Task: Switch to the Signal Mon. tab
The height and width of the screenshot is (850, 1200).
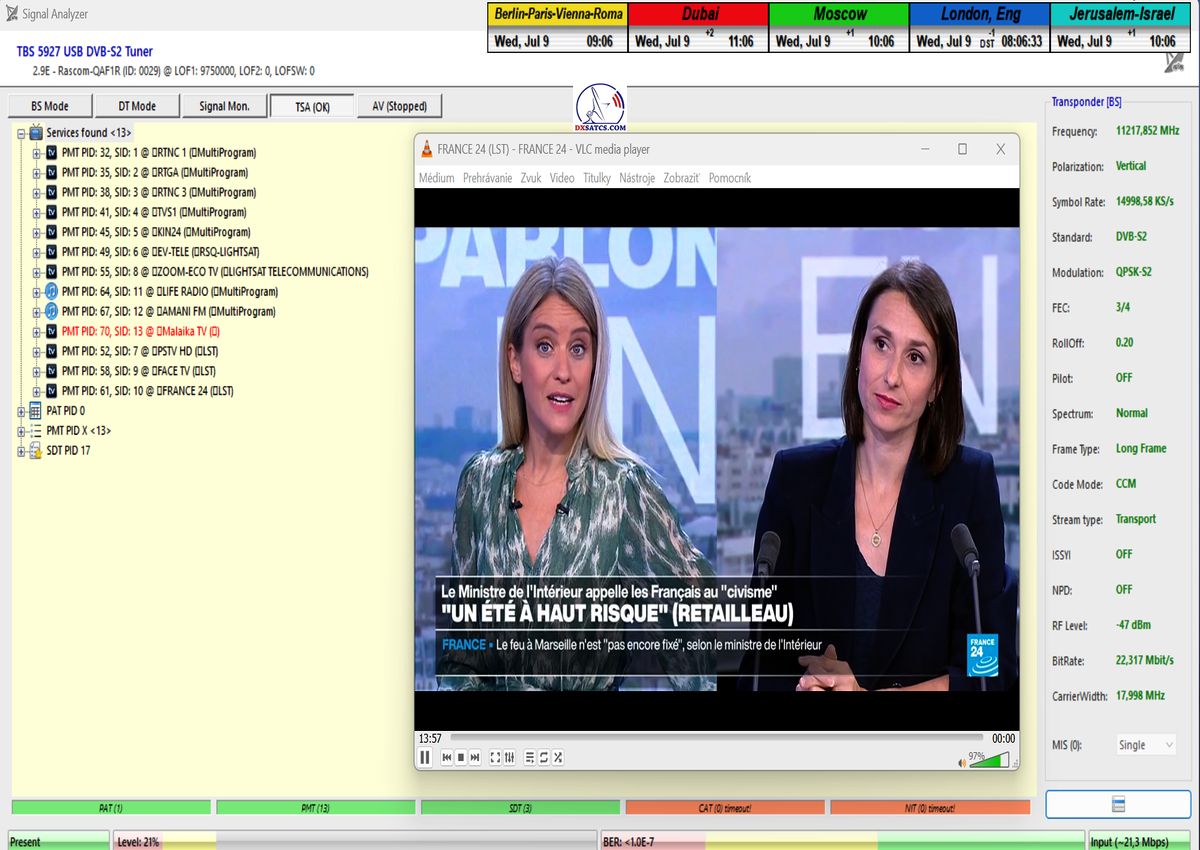Action: coord(225,106)
